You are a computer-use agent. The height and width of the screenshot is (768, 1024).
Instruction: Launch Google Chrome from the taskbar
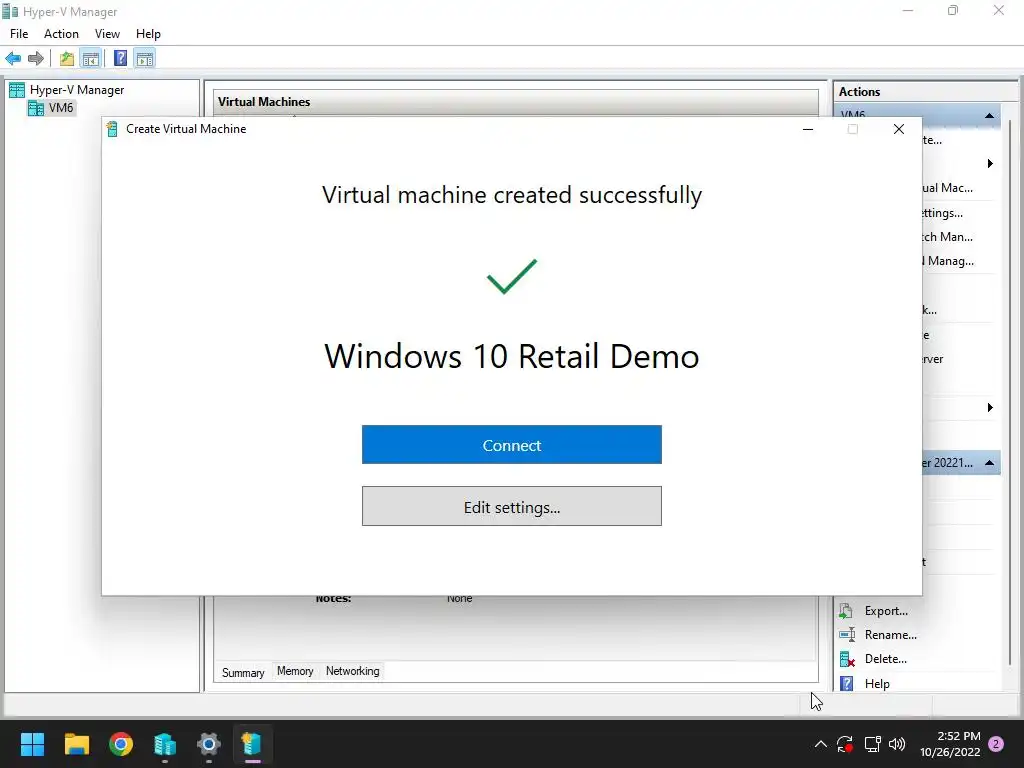[121, 744]
